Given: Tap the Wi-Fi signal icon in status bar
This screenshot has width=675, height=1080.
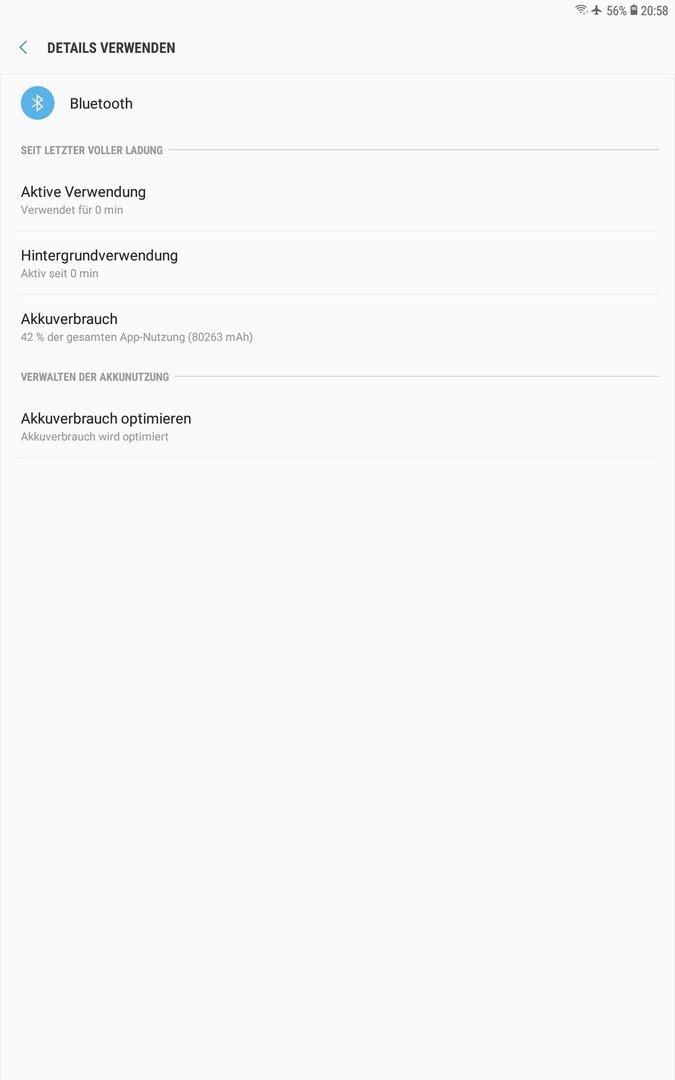Looking at the screenshot, I should coord(581,10).
